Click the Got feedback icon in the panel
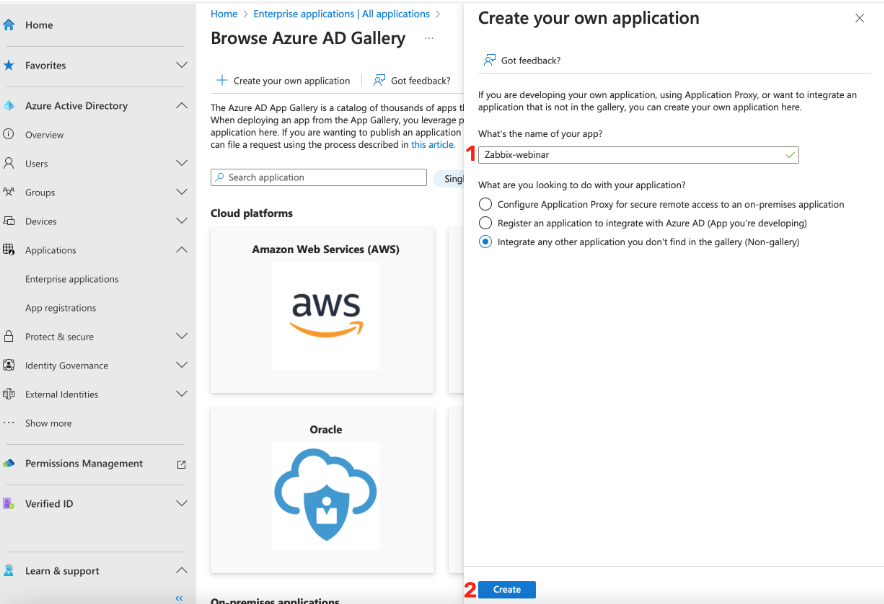Screen dimensions: 884x604 (x=489, y=60)
